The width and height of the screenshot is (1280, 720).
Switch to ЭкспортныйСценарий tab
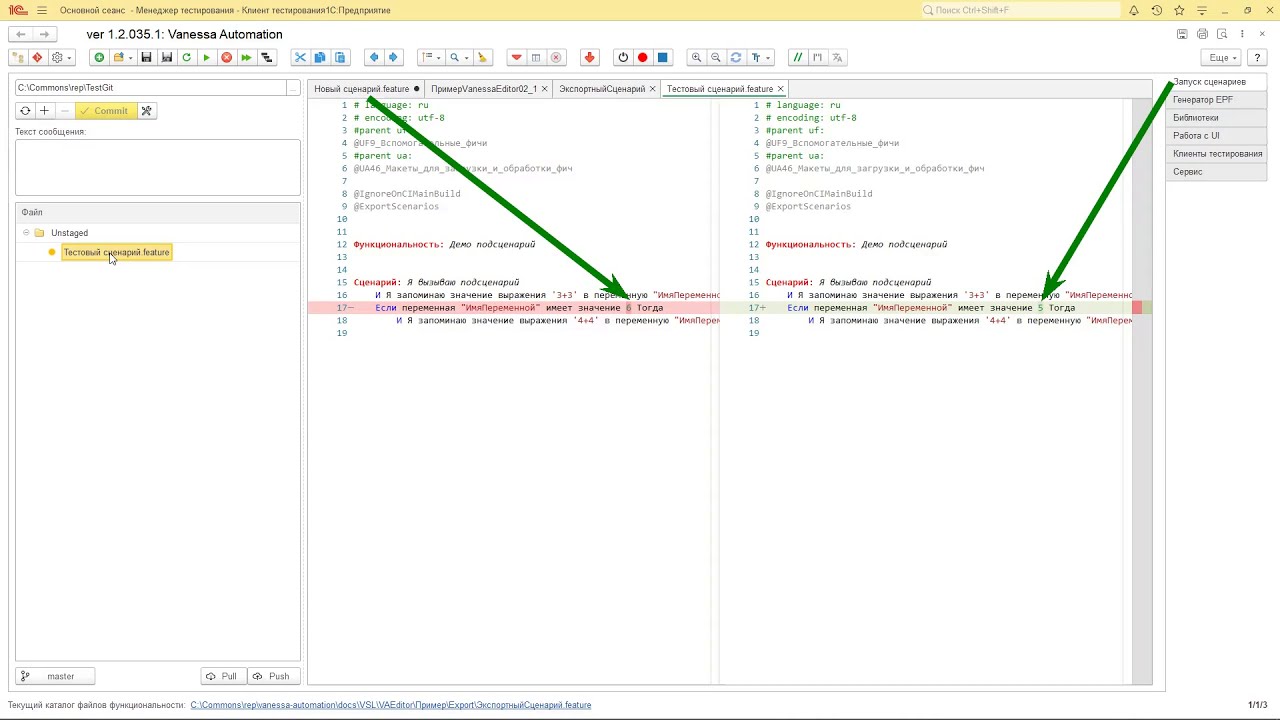coord(601,89)
